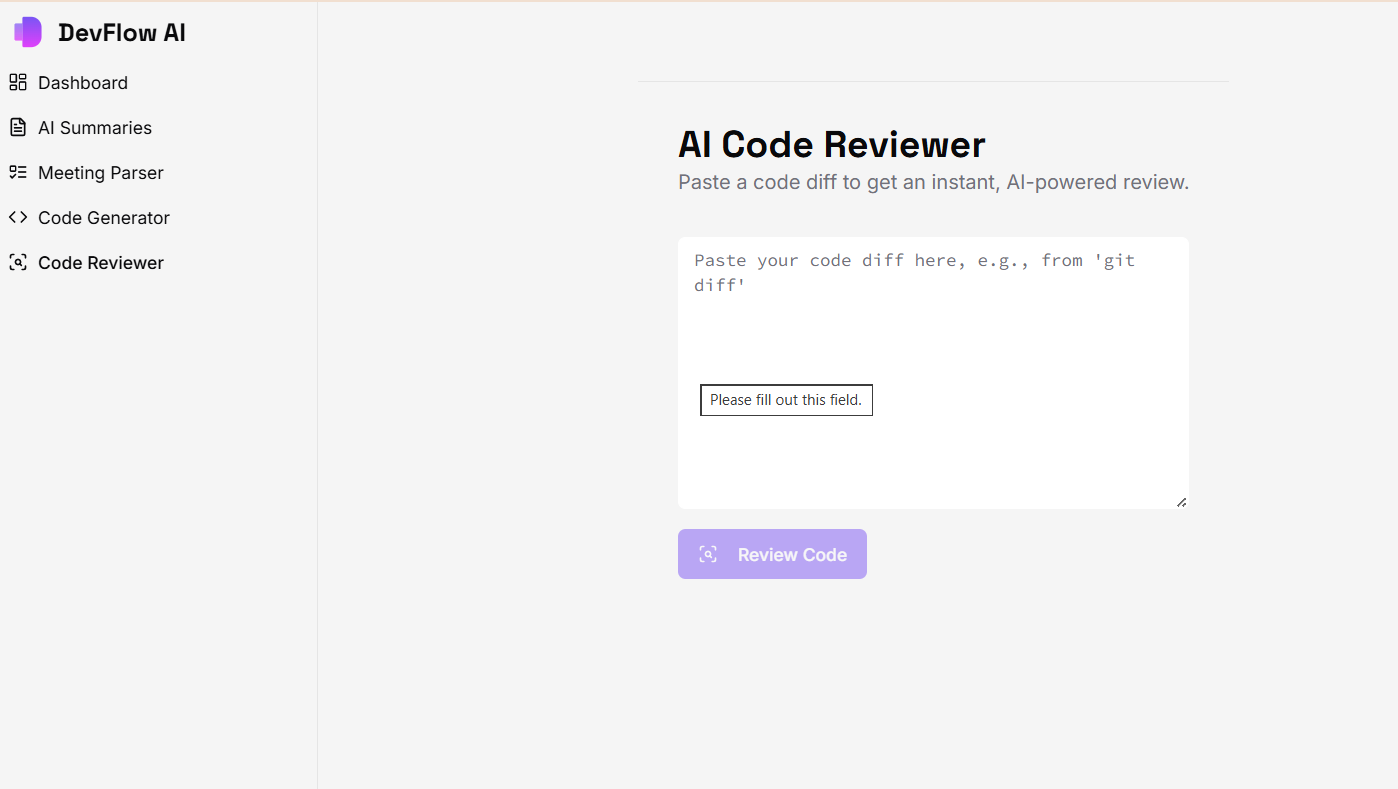Open the Dashboard page

tap(83, 83)
